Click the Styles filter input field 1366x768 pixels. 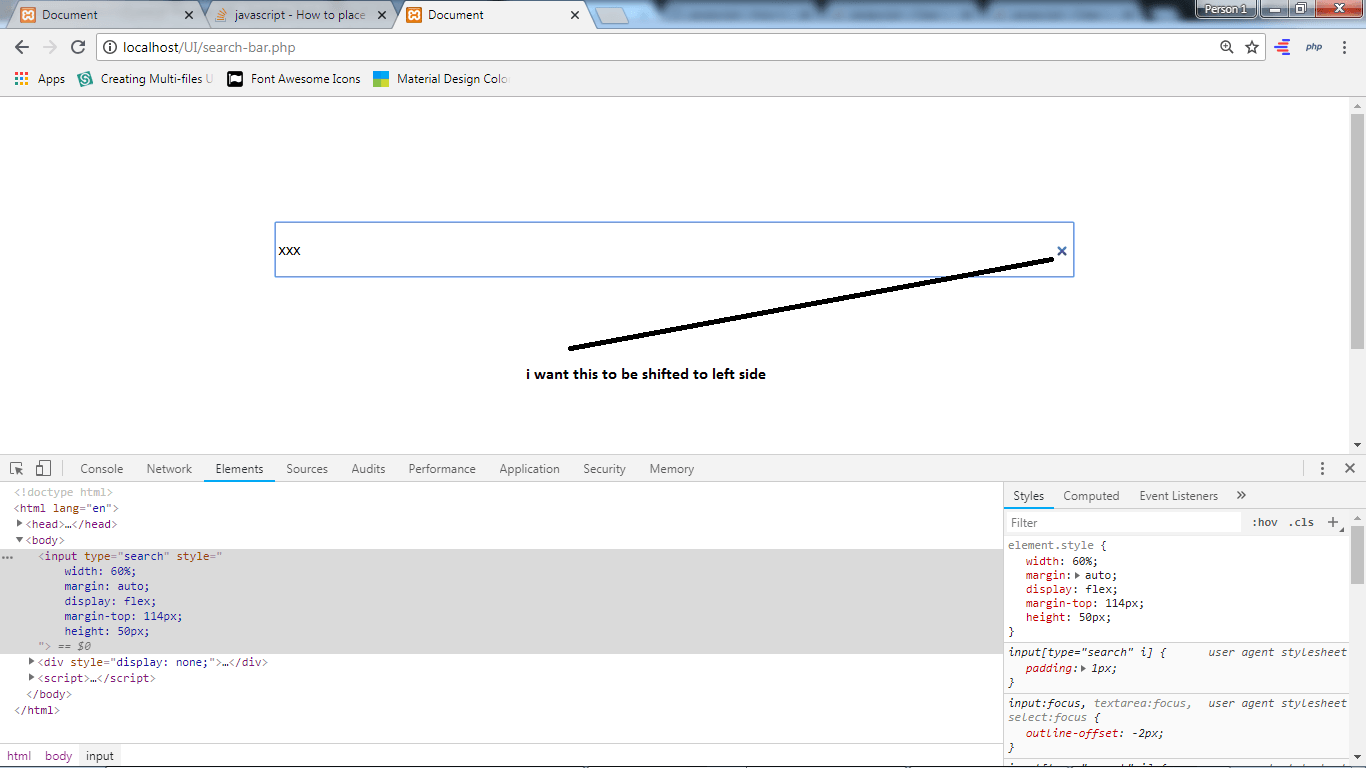(x=1123, y=522)
